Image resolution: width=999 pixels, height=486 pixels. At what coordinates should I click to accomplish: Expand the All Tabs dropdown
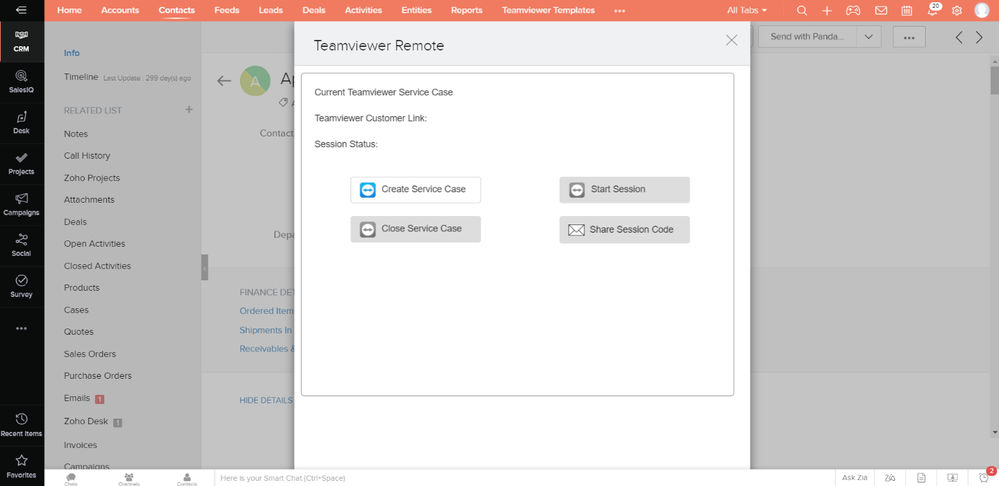tap(747, 11)
